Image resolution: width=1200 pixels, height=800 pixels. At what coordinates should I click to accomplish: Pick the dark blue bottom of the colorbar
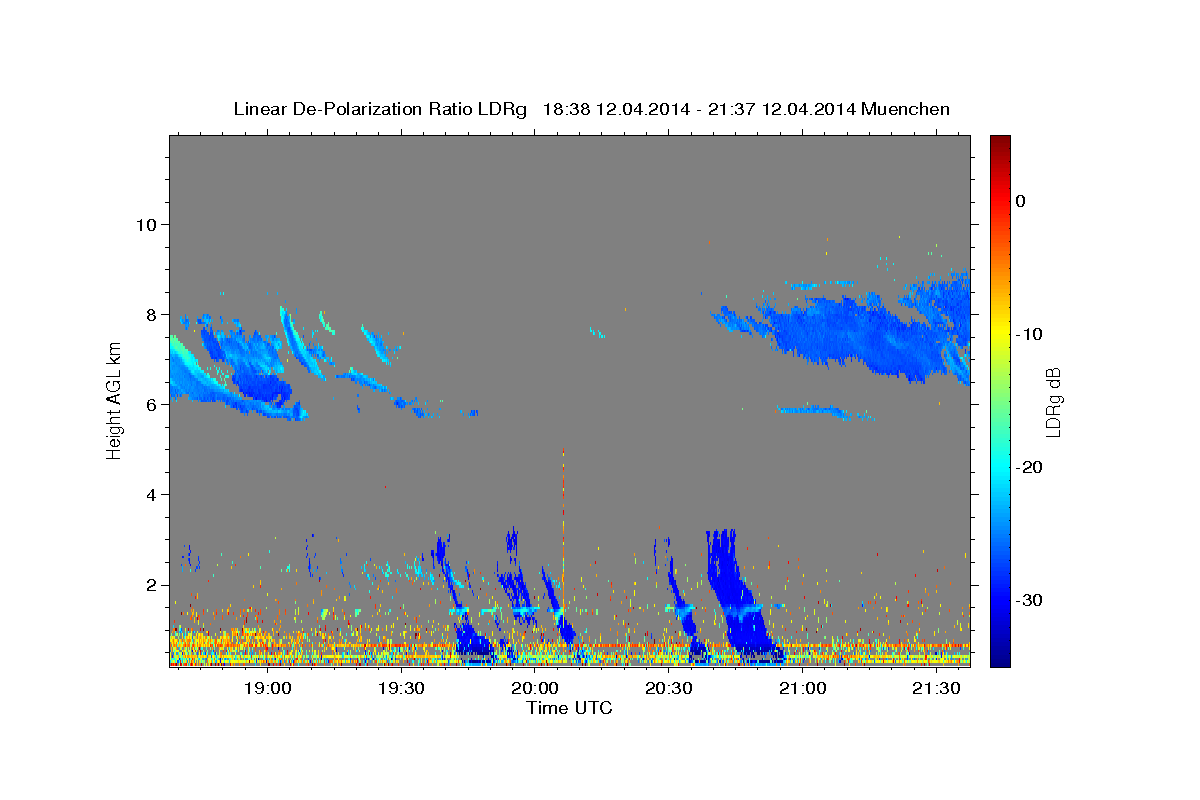1000,658
